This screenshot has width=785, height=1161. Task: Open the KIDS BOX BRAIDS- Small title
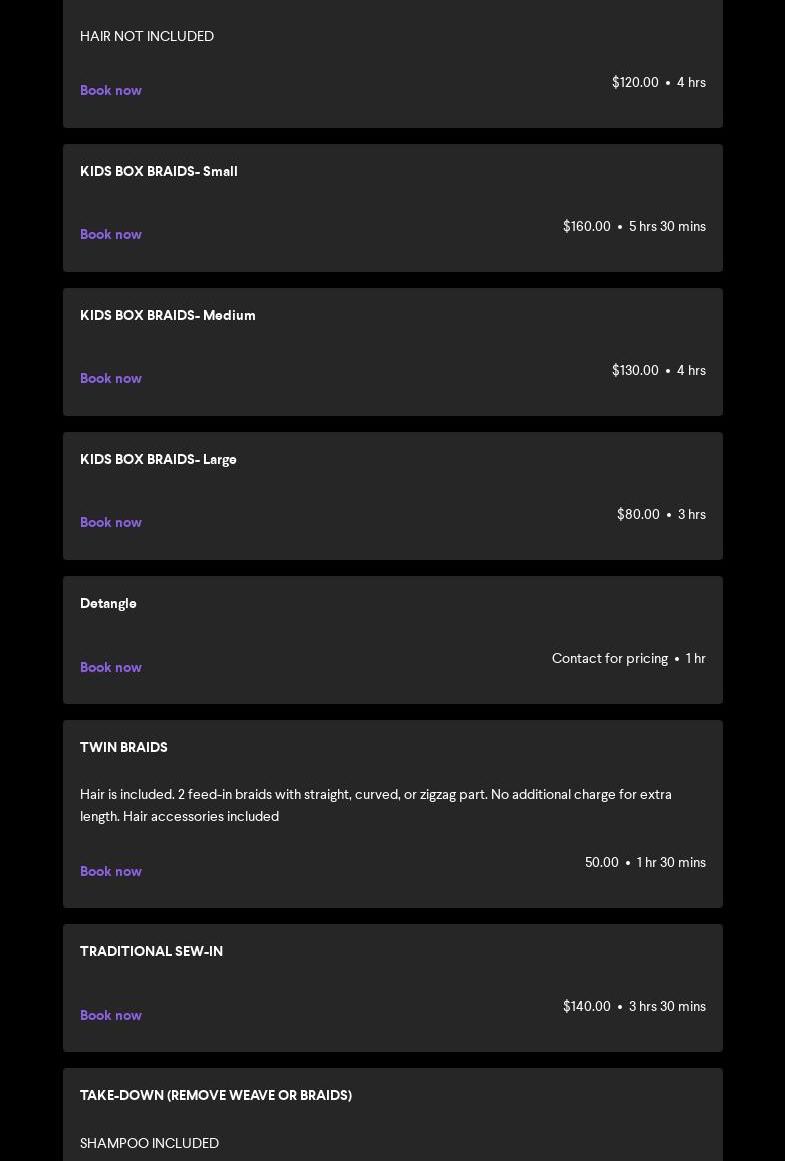[158, 171]
